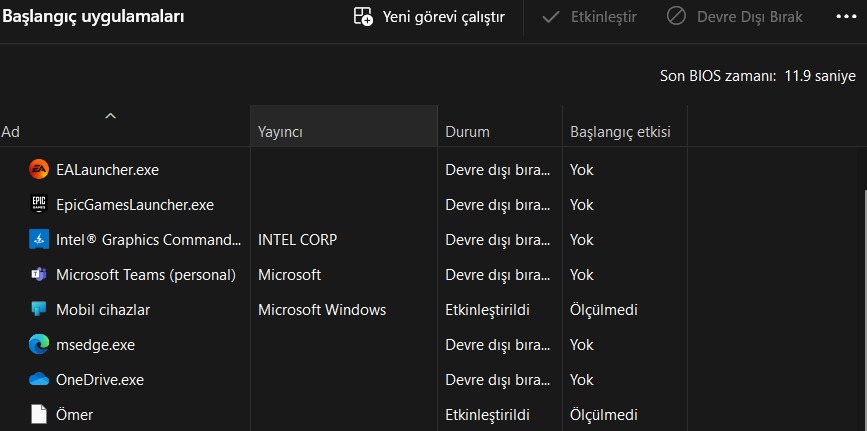
Task: Click the Son BIOS zamanı text
Action: [x=758, y=76]
